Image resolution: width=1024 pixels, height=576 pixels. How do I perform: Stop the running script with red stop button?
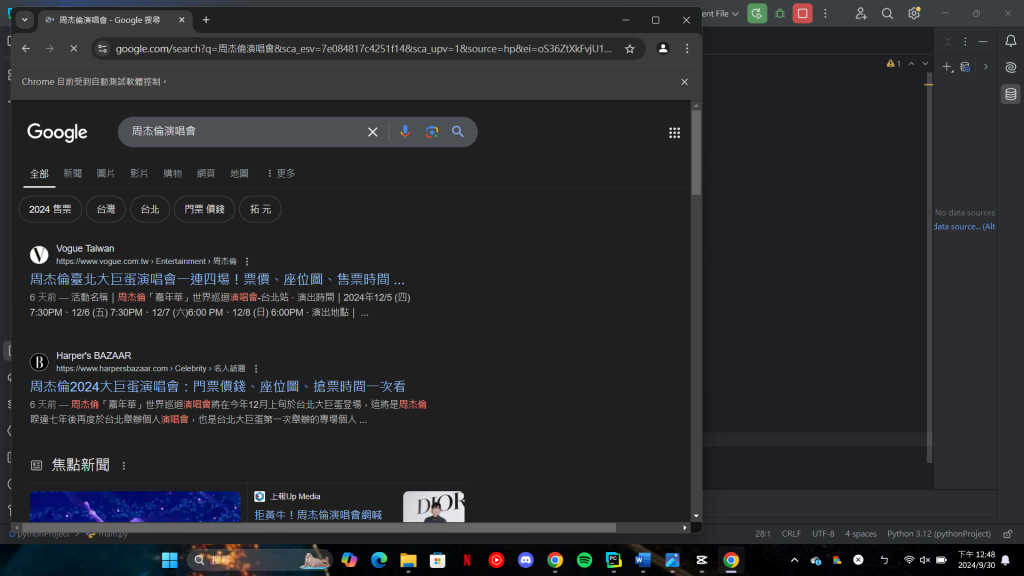tap(803, 13)
